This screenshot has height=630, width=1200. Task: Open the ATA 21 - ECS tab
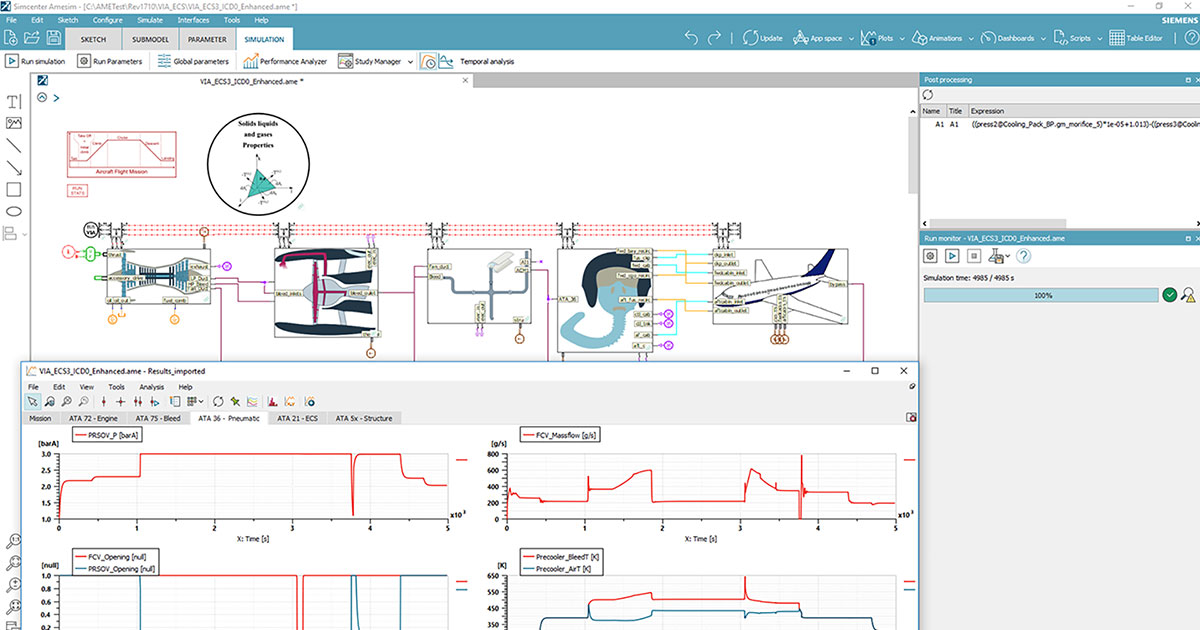click(297, 417)
